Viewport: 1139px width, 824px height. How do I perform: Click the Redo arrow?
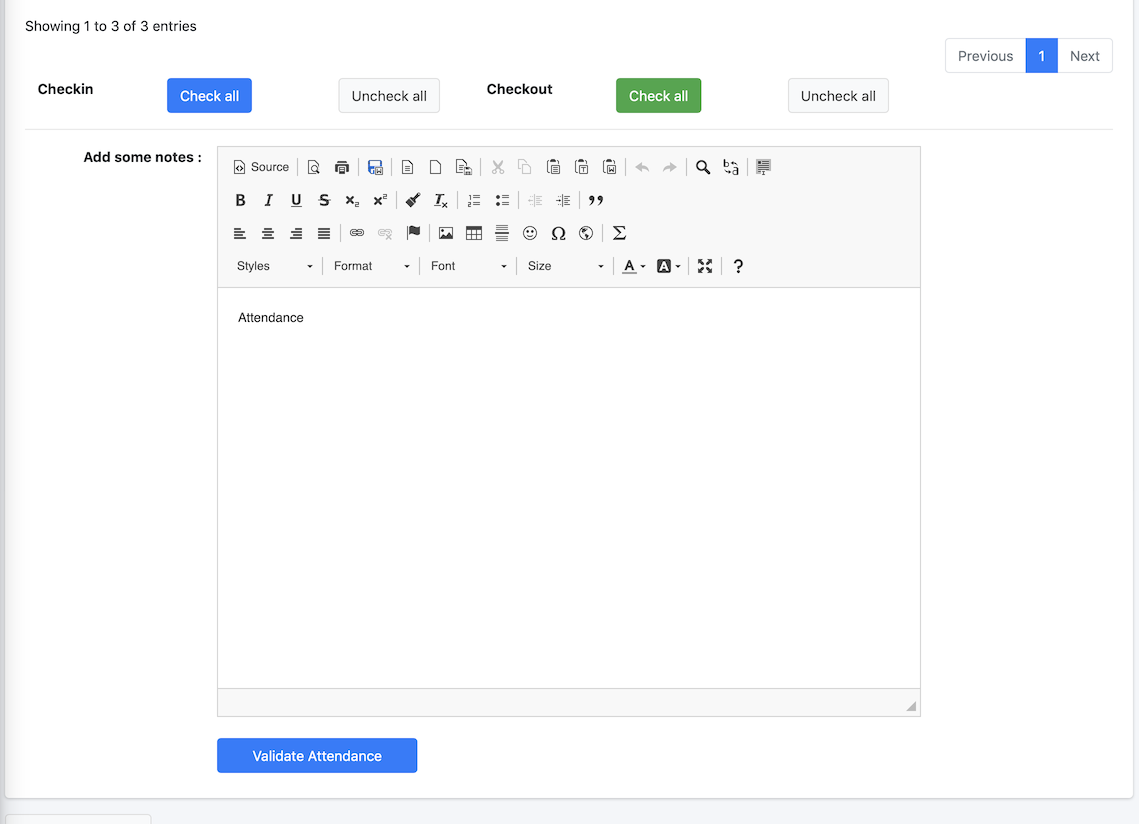point(670,167)
